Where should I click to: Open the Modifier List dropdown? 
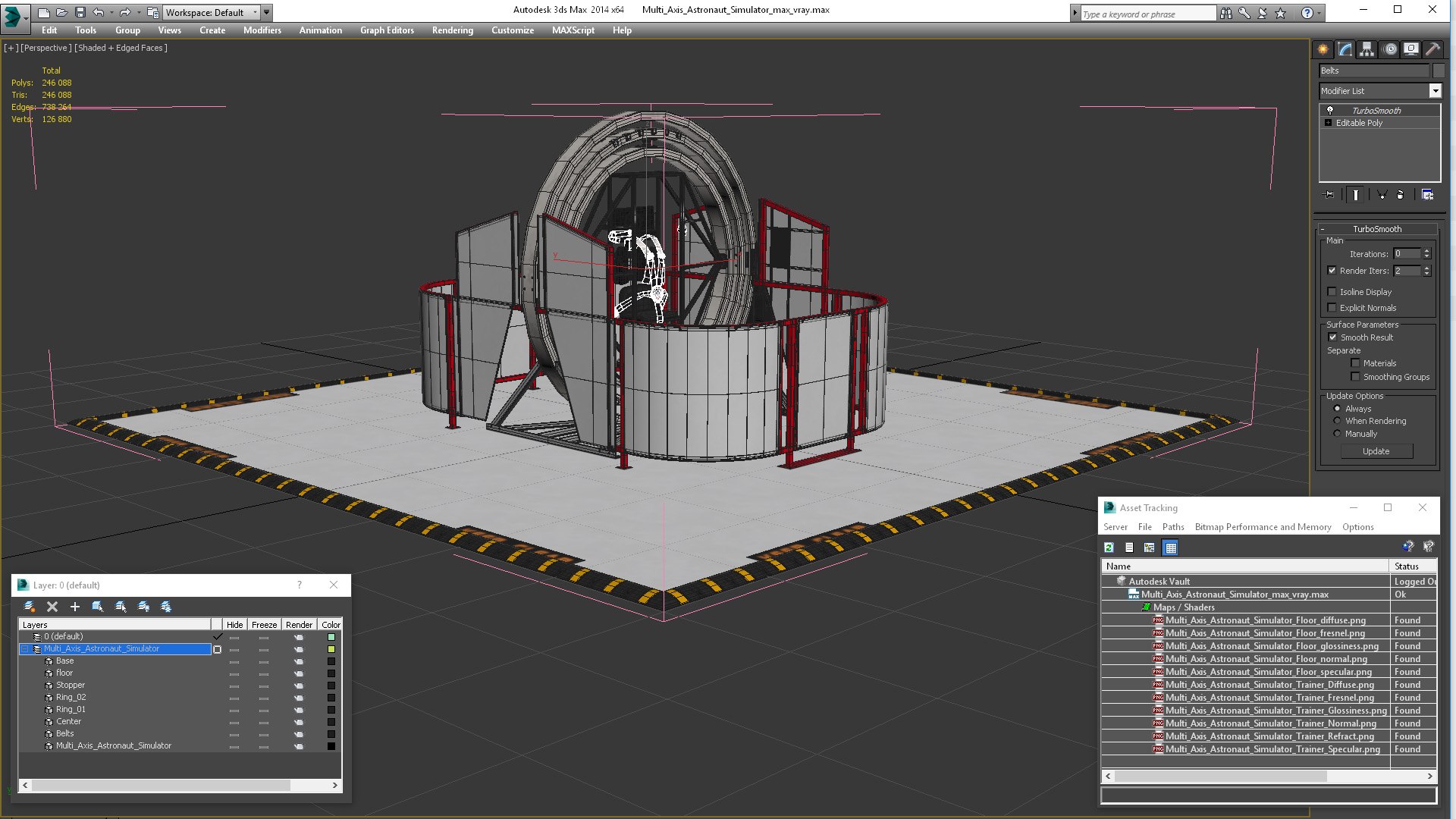coord(1435,91)
